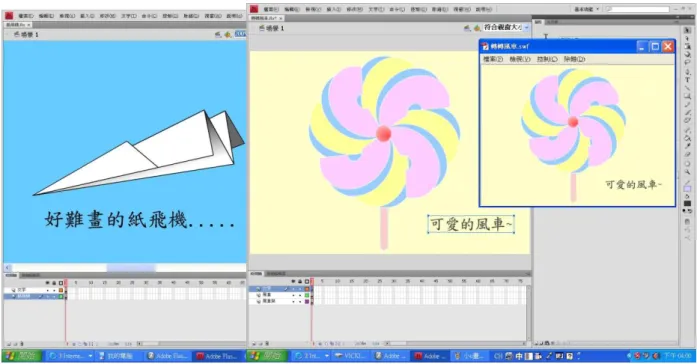Click the 場景 1 scene label on right stage
This screenshot has height=364, width=697.
tap(275, 28)
